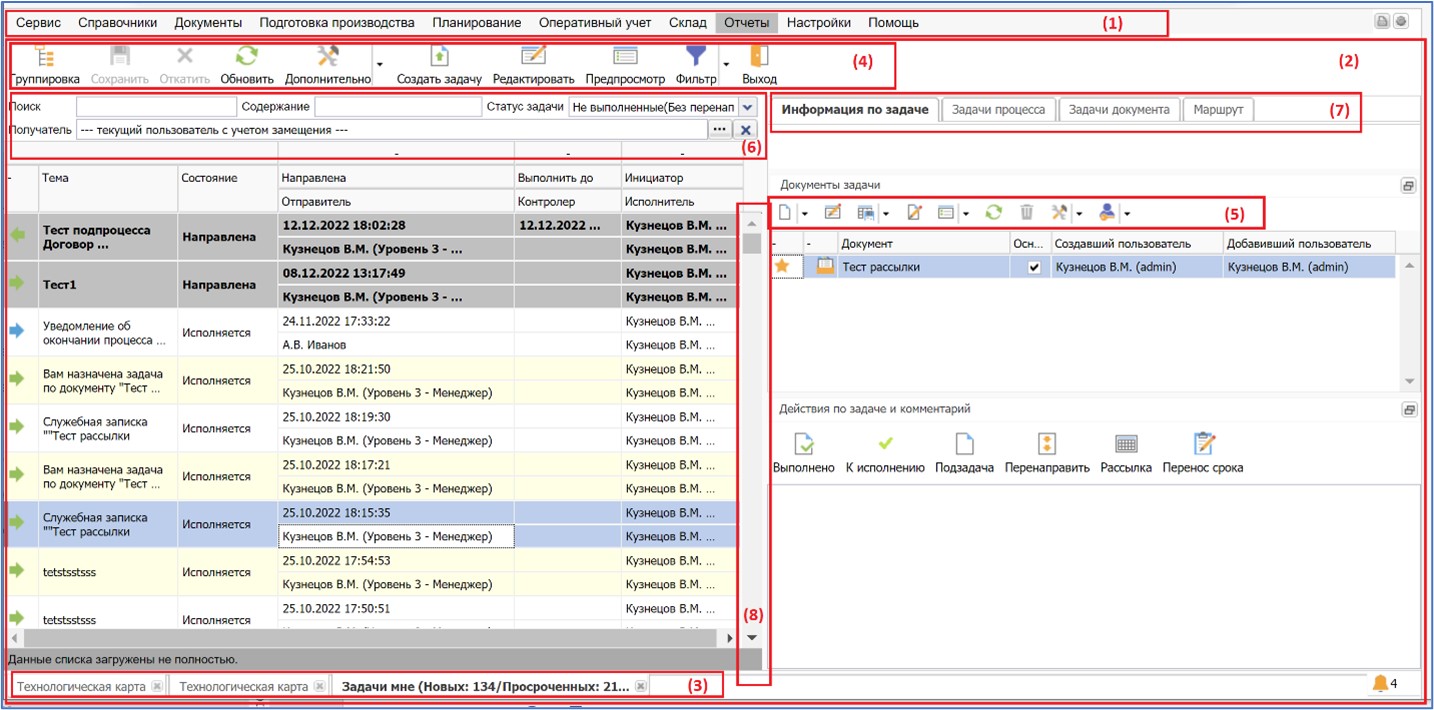1434x710 pixels.
Task: Click the Фильтр funnel icon
Action: click(695, 58)
